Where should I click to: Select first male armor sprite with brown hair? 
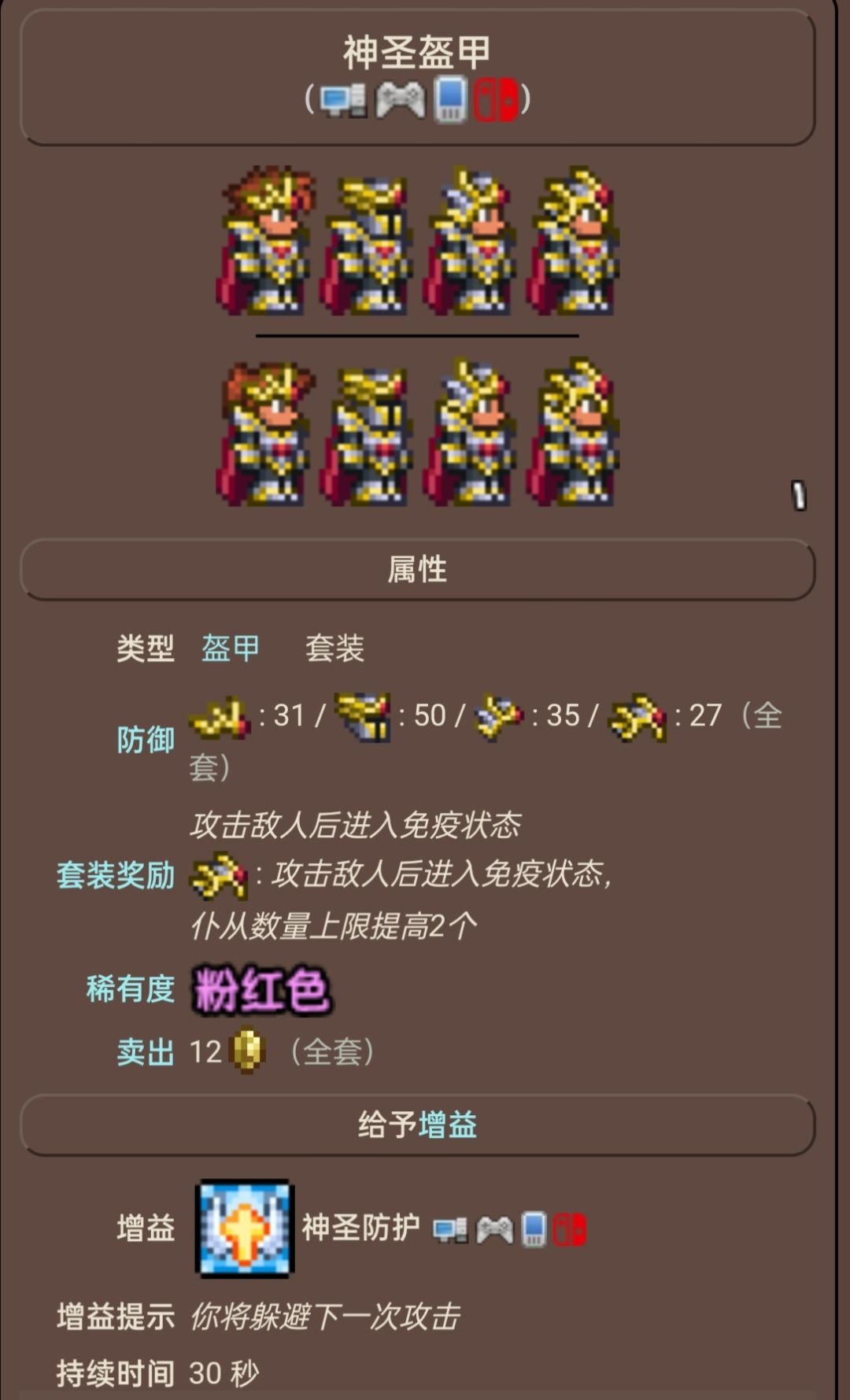coord(266,241)
